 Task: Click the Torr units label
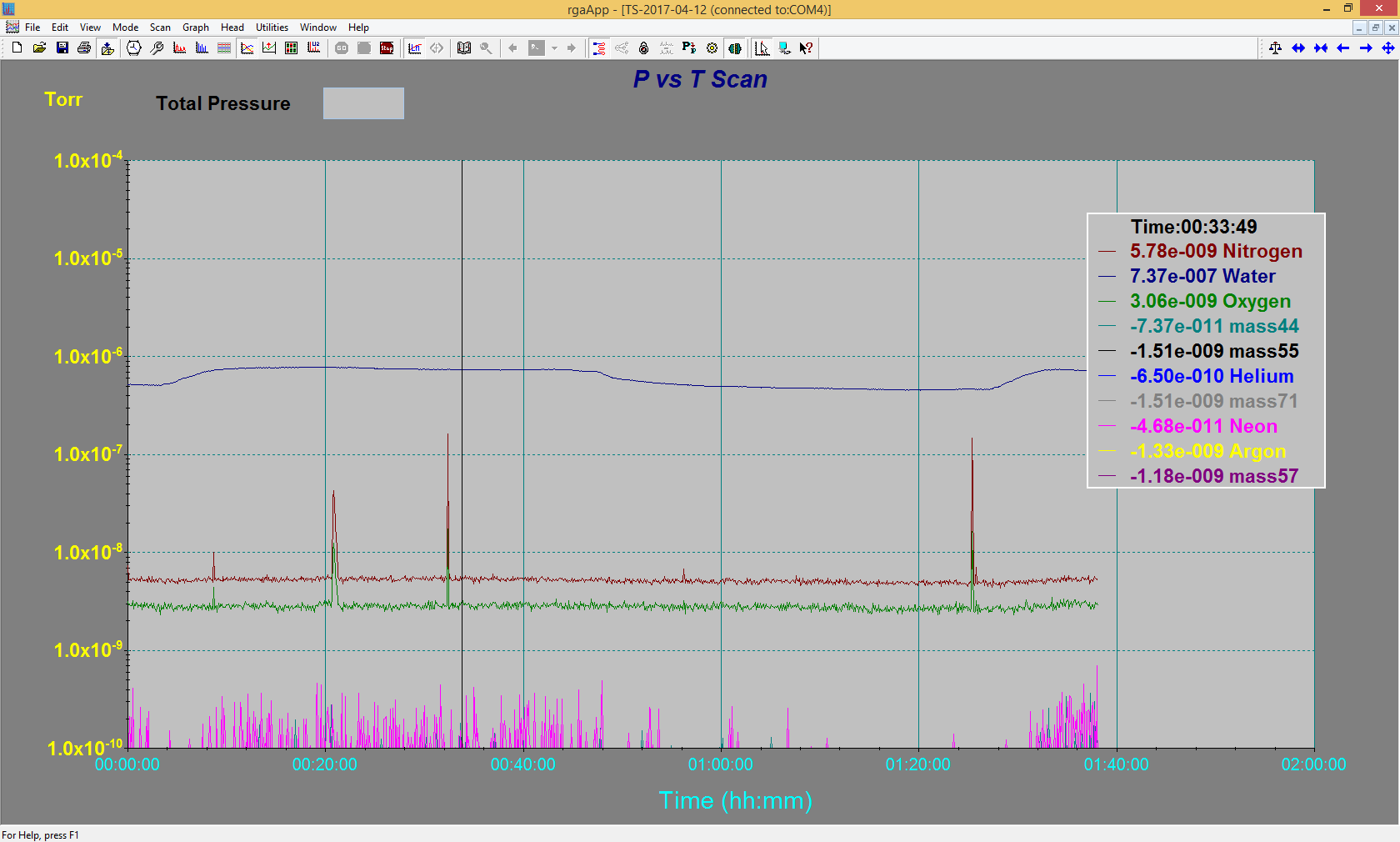[63, 99]
